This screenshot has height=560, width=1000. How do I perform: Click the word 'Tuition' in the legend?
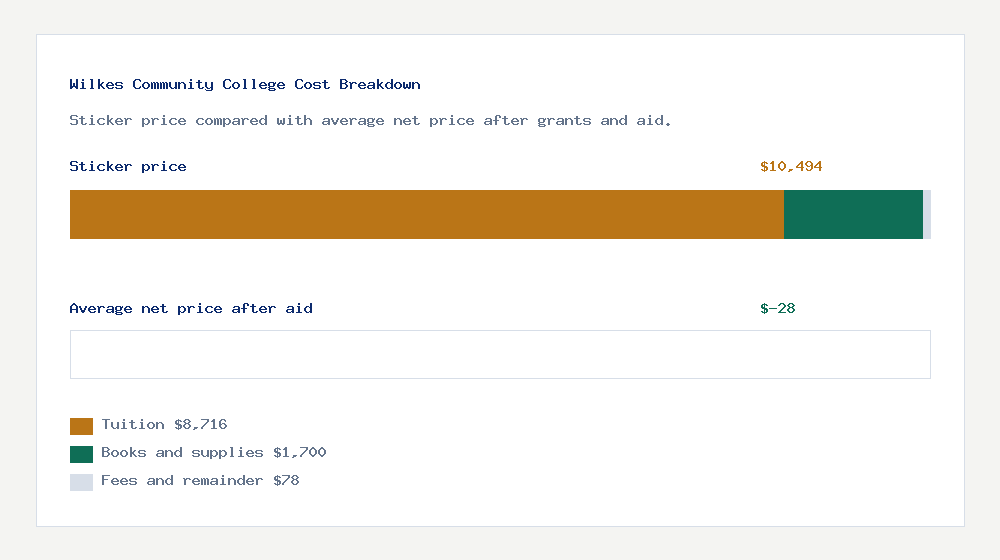tap(133, 424)
